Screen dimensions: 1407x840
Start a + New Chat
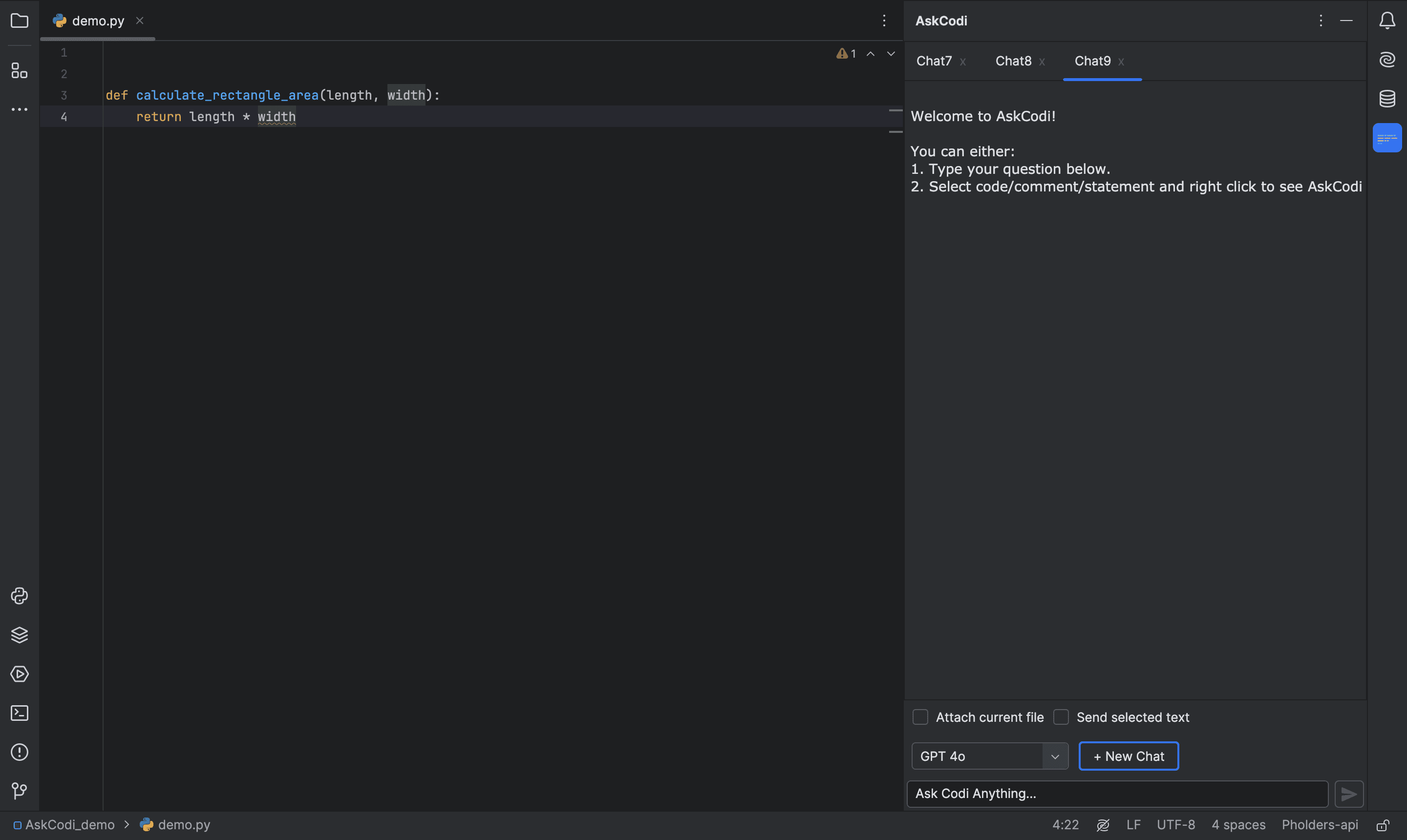(1129, 756)
